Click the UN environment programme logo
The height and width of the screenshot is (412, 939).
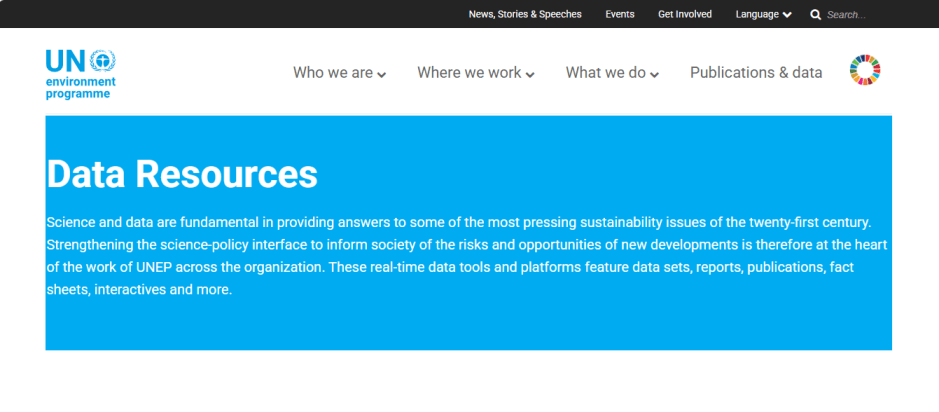[80, 74]
